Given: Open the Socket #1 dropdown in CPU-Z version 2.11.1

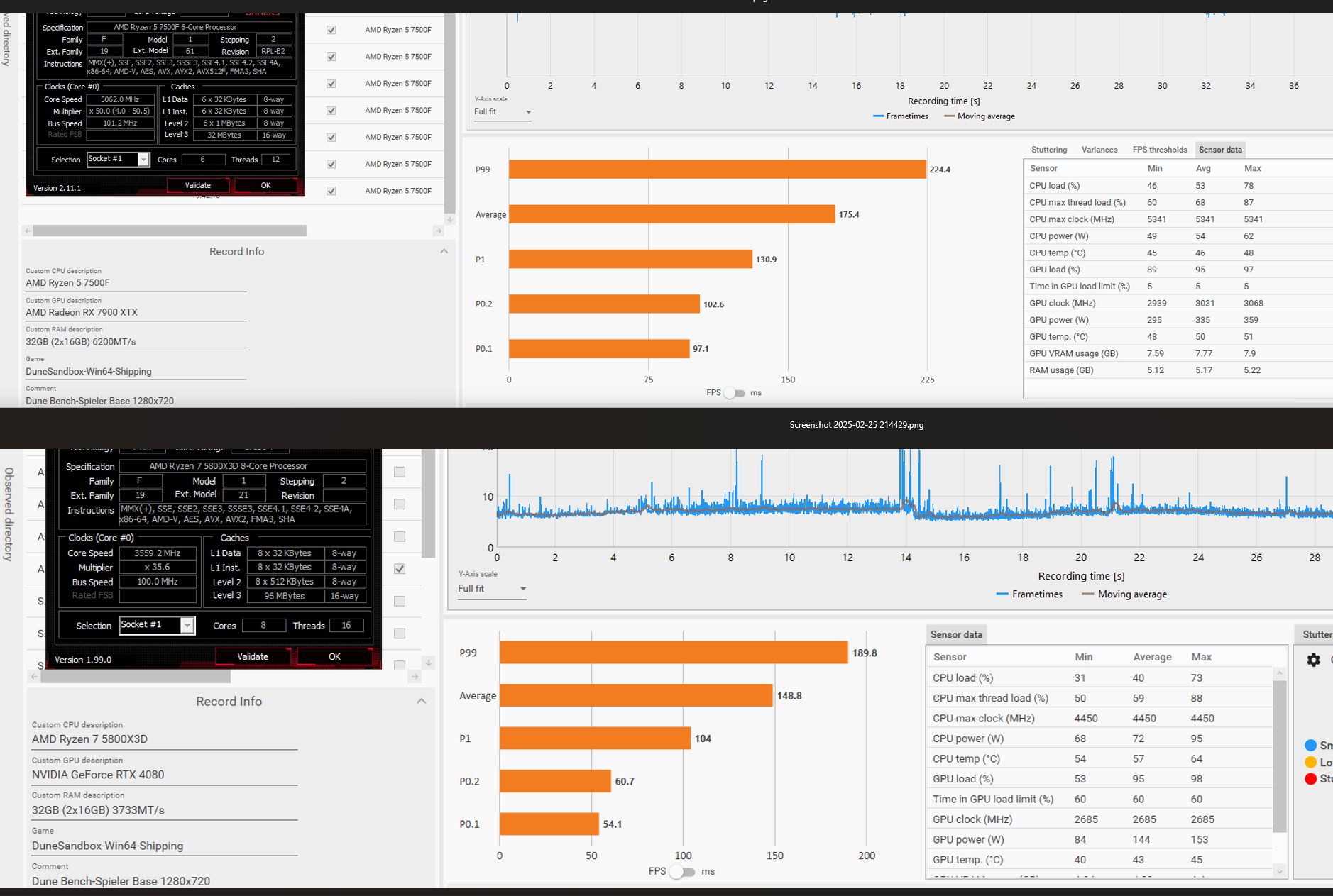Looking at the screenshot, I should click(x=143, y=160).
